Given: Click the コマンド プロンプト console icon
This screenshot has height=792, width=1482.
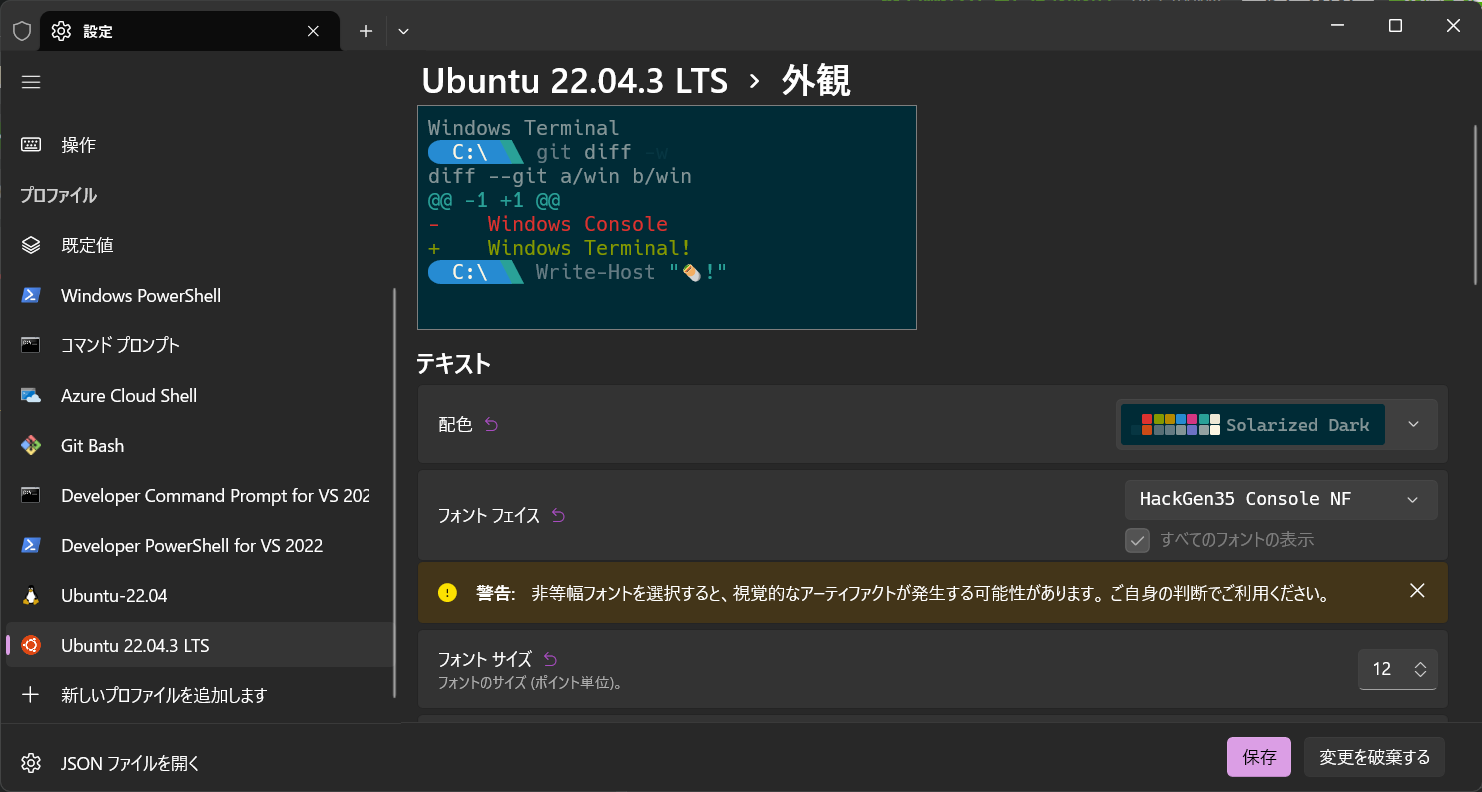Looking at the screenshot, I should tap(31, 345).
